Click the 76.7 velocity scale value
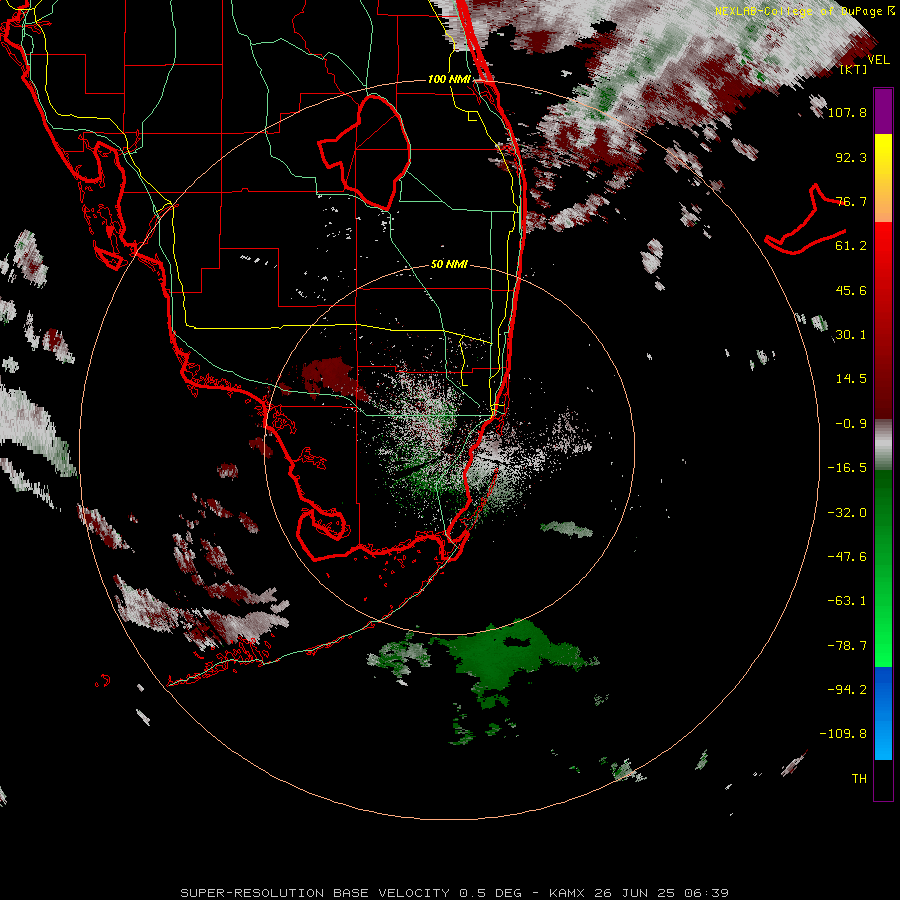900x900 pixels. click(851, 201)
